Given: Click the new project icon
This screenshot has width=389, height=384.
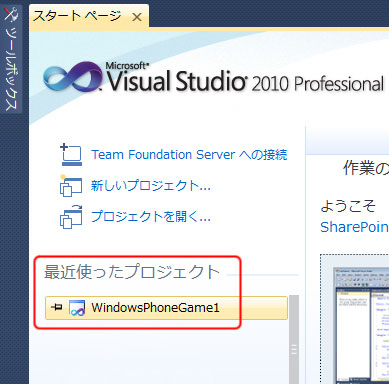Looking at the screenshot, I should pyautogui.click(x=71, y=186).
